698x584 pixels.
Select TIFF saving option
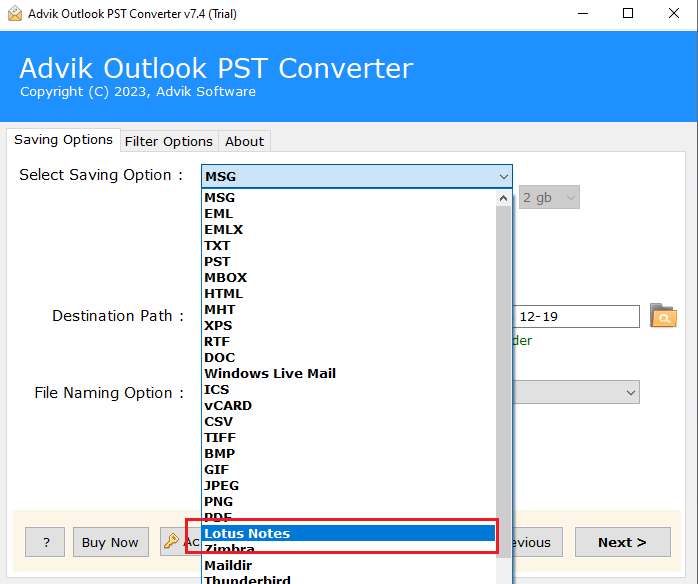pyautogui.click(x=349, y=438)
